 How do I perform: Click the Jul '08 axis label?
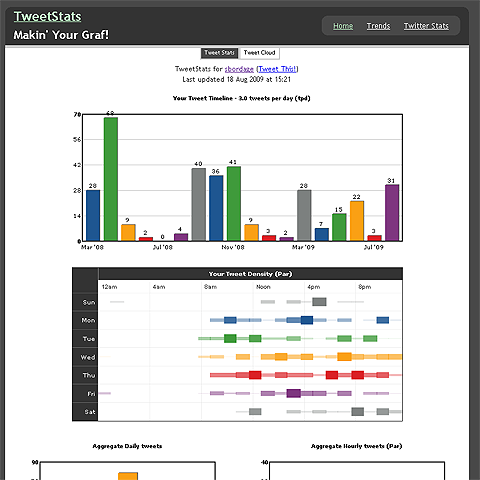pos(163,247)
